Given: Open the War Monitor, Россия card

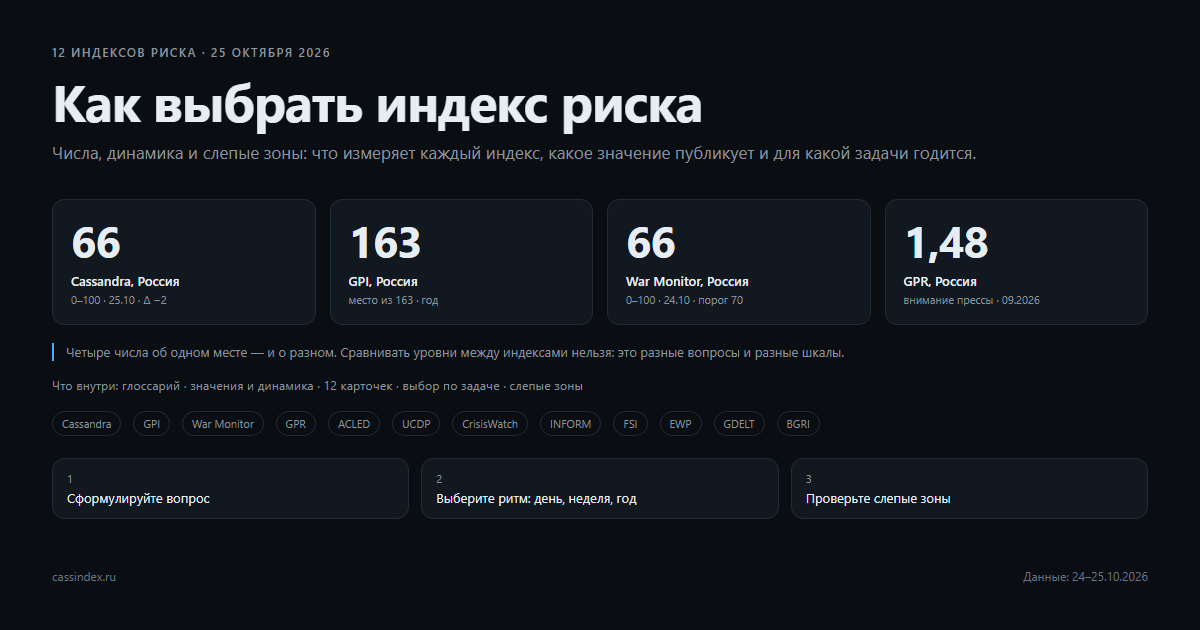Looking at the screenshot, I should tap(739, 262).
